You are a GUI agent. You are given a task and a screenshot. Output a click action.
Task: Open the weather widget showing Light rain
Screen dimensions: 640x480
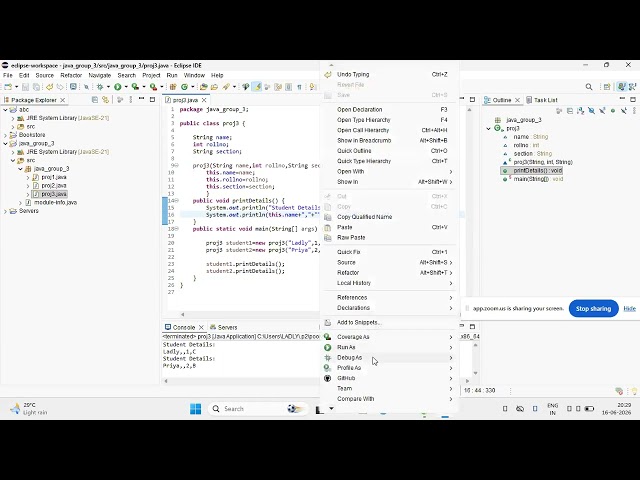[x=29, y=409]
